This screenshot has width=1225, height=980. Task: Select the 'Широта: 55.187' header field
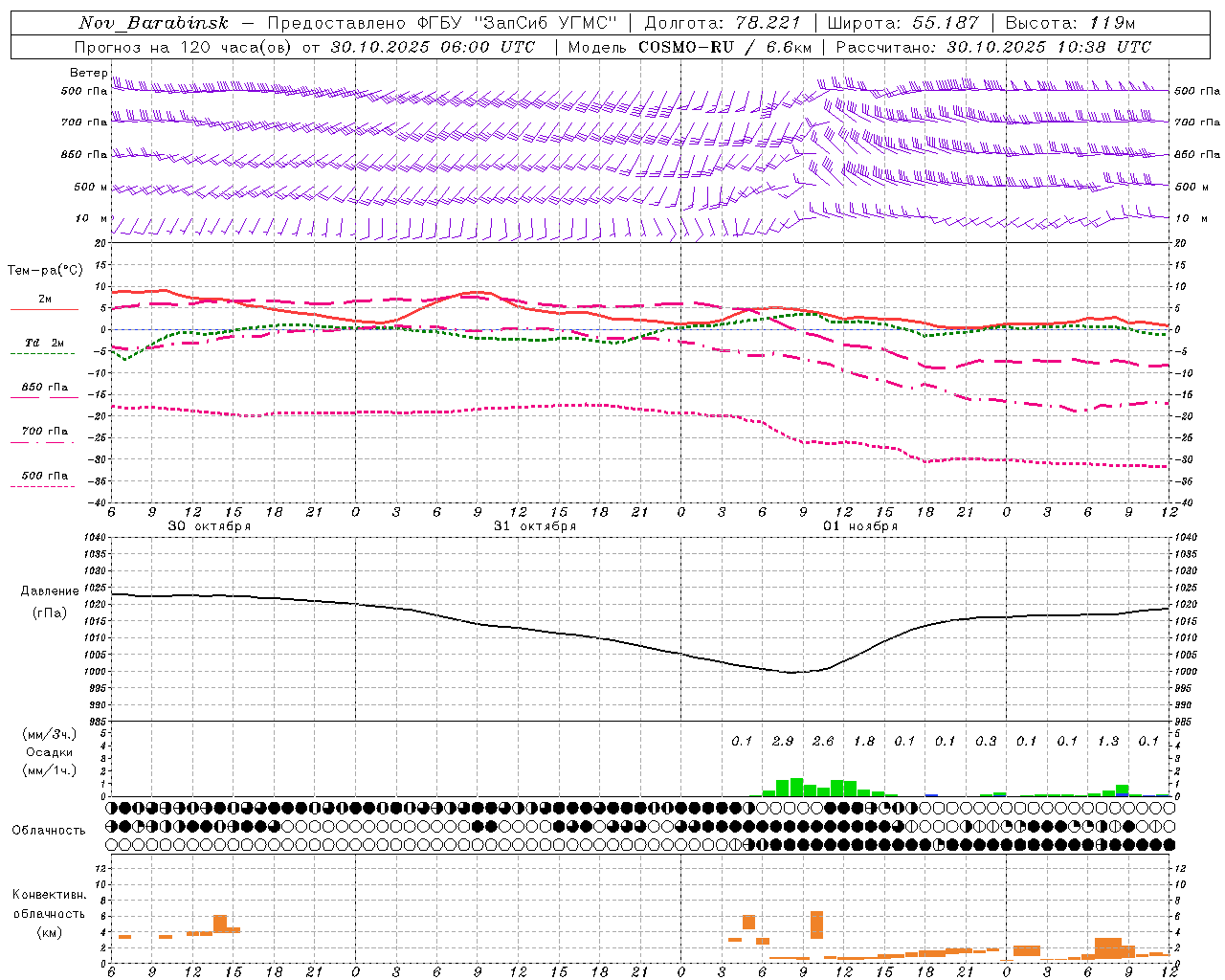click(903, 23)
